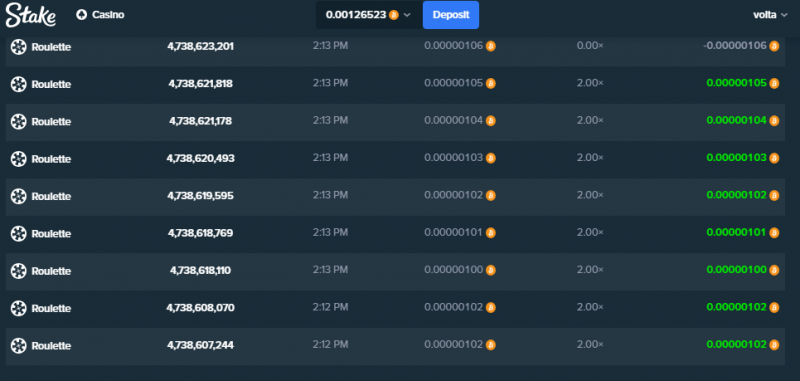Click bet amount 0.00000102 in row 4,738,619,595
800x381 pixels.
pyautogui.click(x=454, y=195)
